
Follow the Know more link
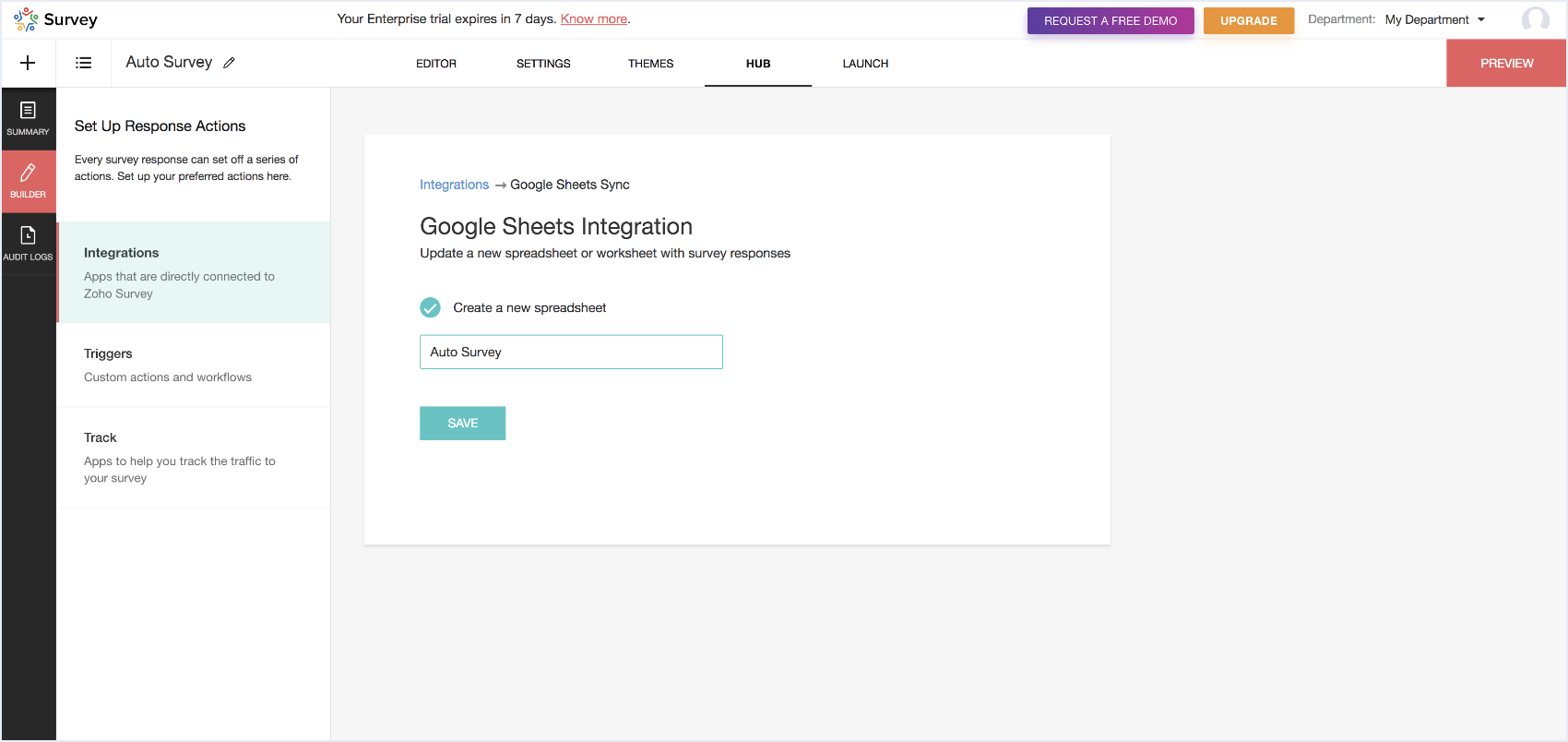click(x=594, y=18)
